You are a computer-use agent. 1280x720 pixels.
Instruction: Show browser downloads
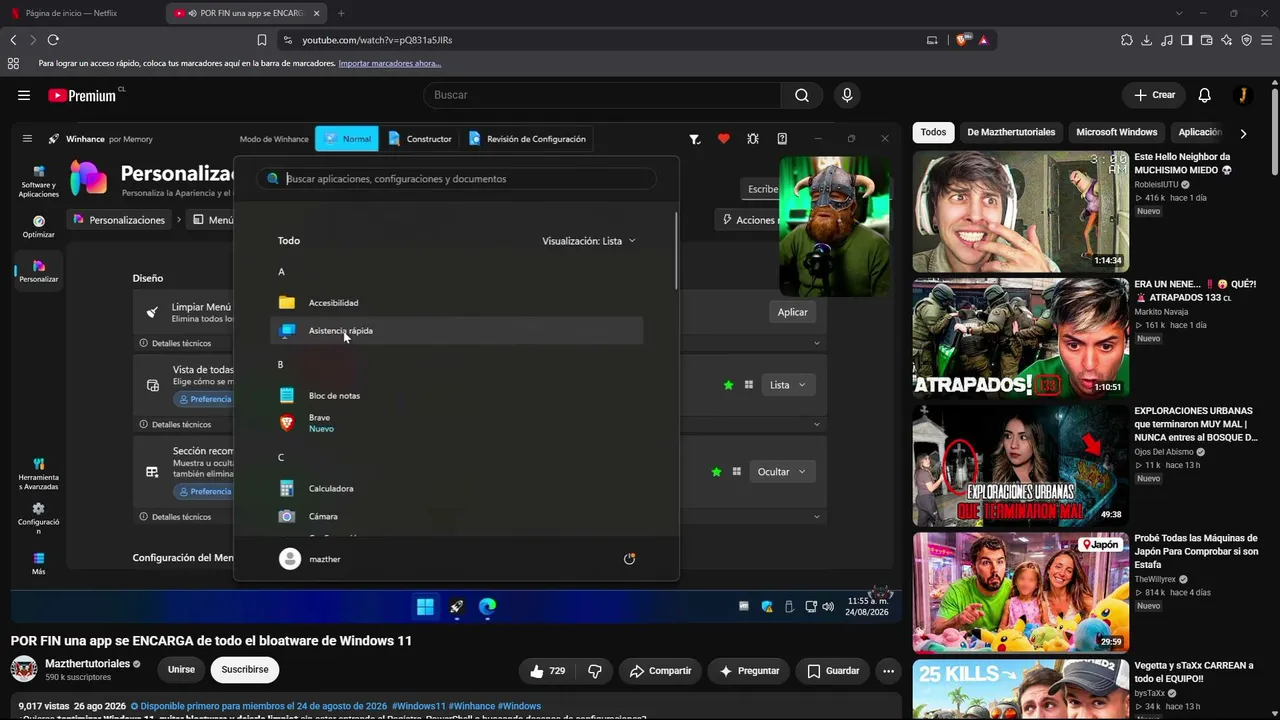(1147, 40)
